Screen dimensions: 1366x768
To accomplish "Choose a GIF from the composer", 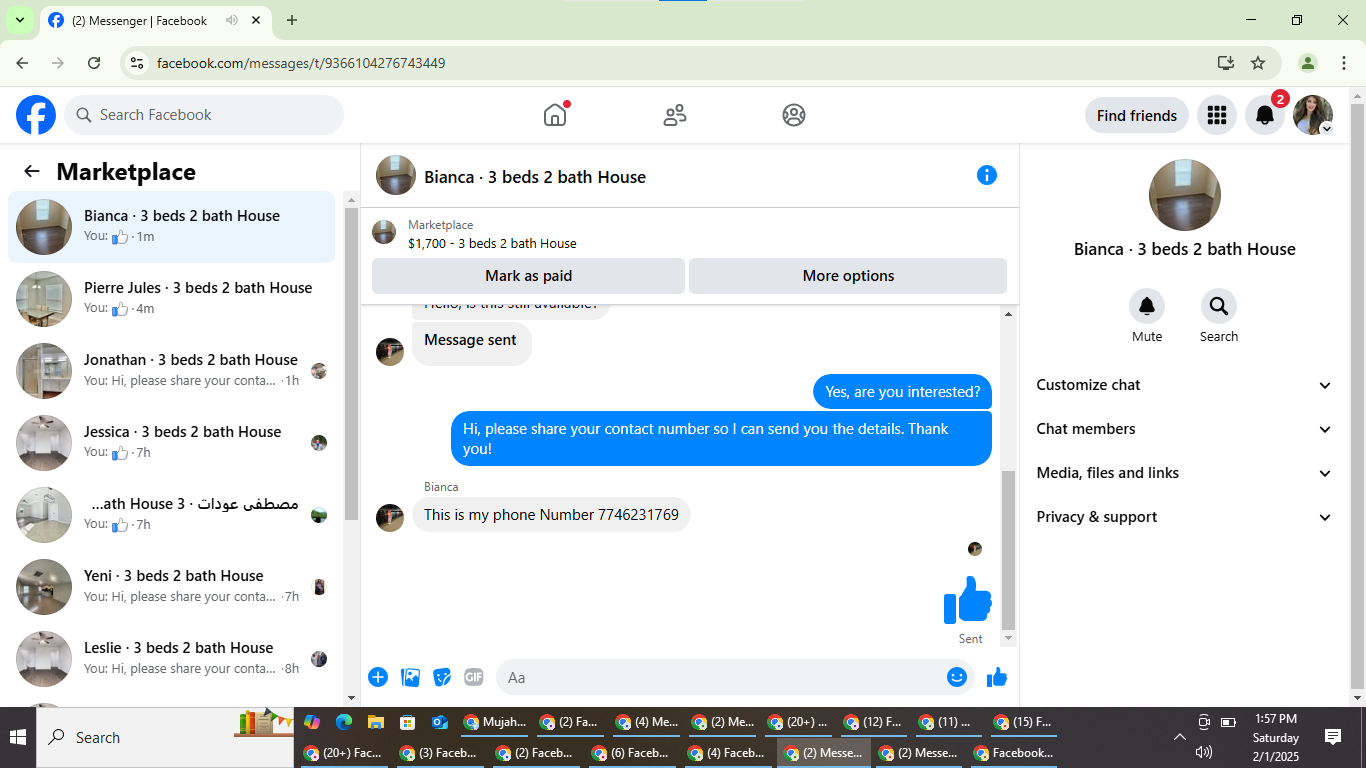I will (x=474, y=677).
